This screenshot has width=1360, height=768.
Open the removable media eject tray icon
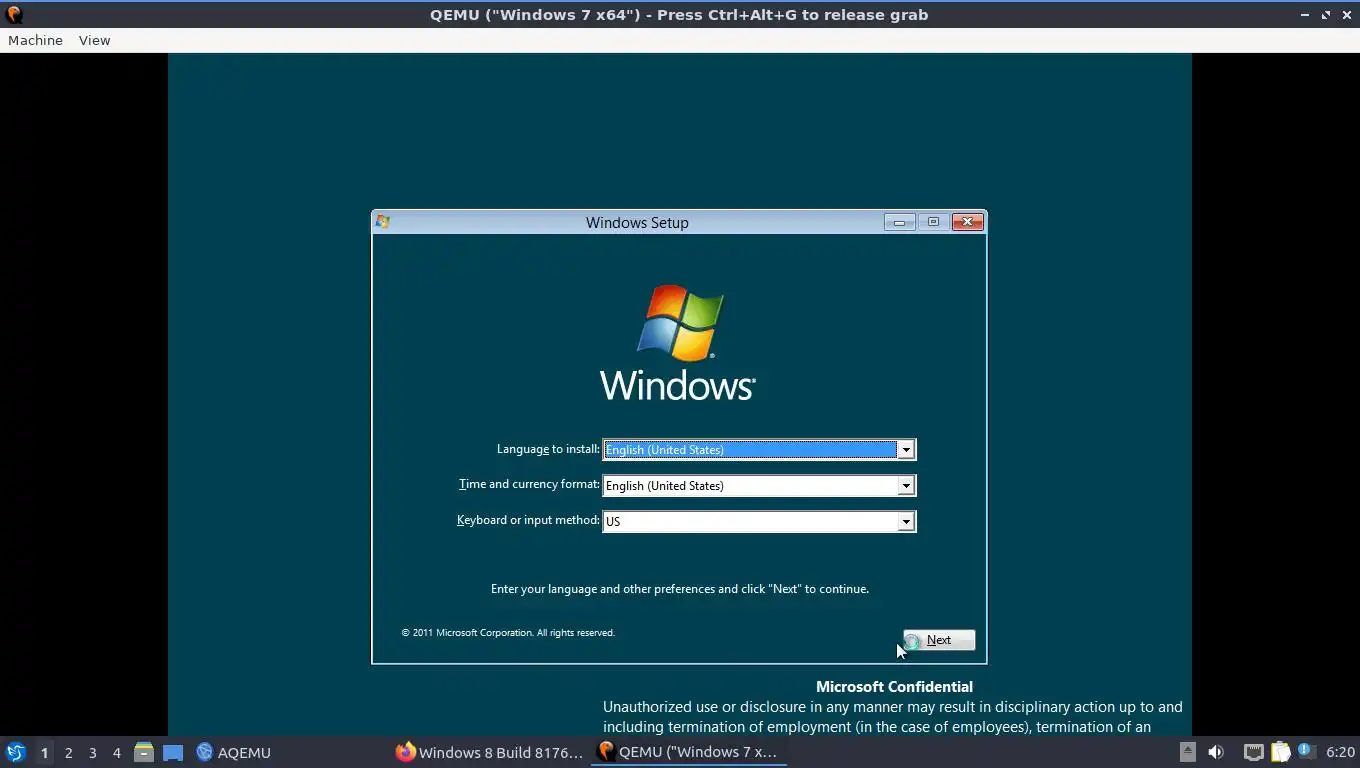click(x=1187, y=752)
